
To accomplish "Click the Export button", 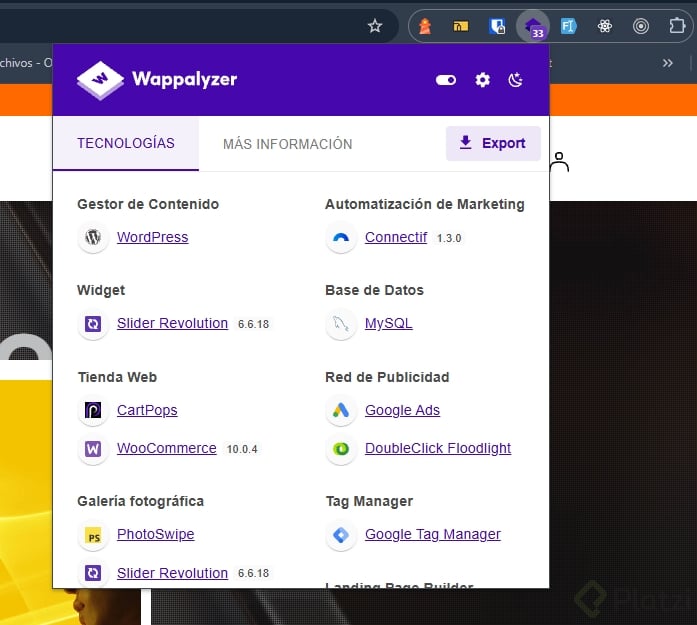I will 493,143.
